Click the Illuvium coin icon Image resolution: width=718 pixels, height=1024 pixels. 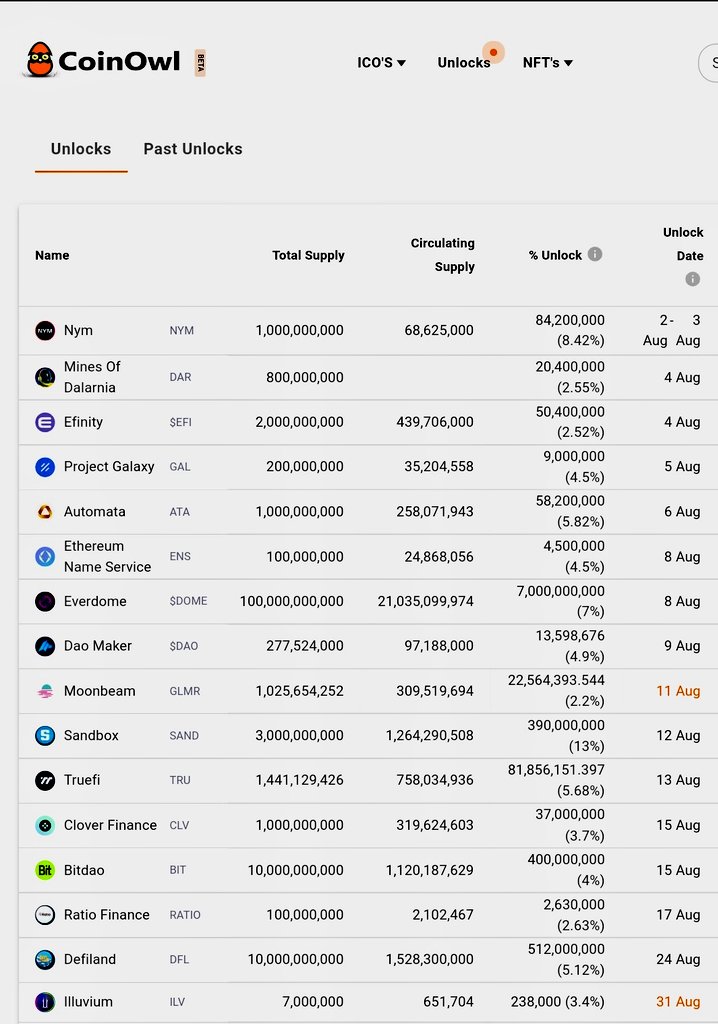45,1002
